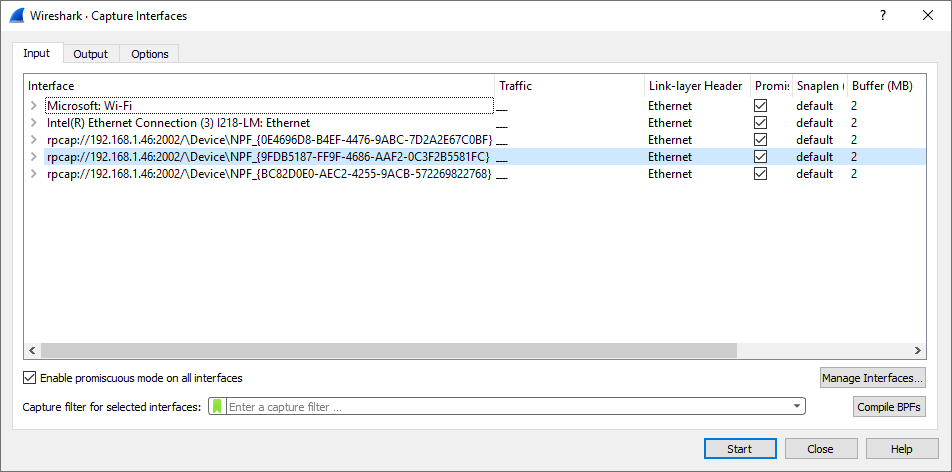Expand the rpcap NPF_{BC82D0E0 interface row

[x=33, y=174]
